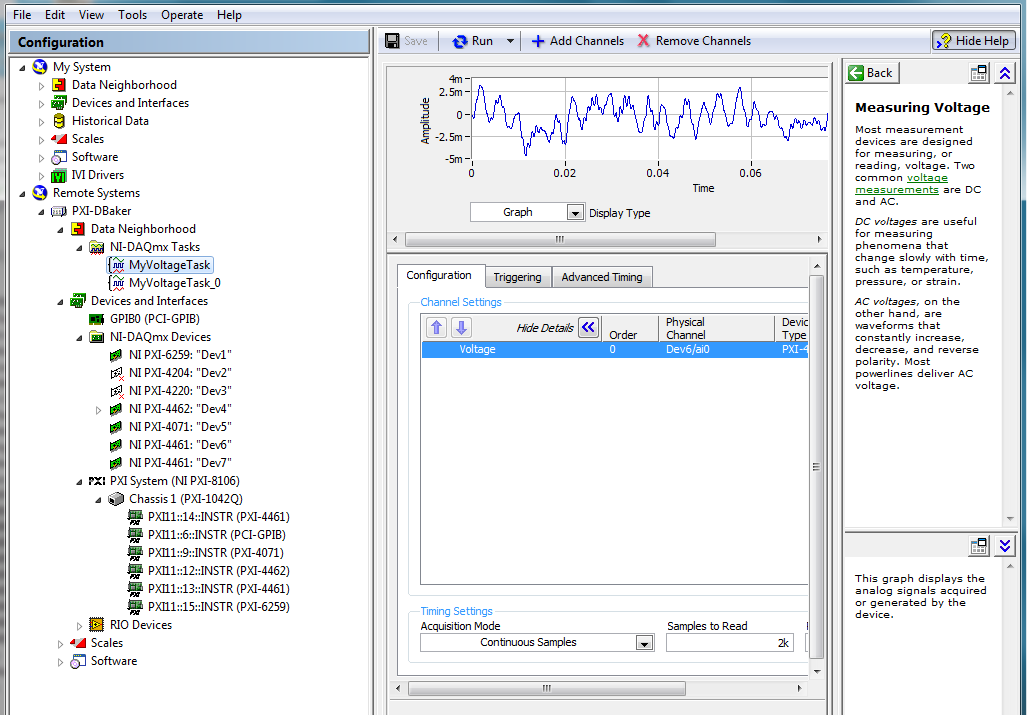Image resolution: width=1027 pixels, height=715 pixels.
Task: Expand the lower context help chevron
Action: click(x=1005, y=546)
